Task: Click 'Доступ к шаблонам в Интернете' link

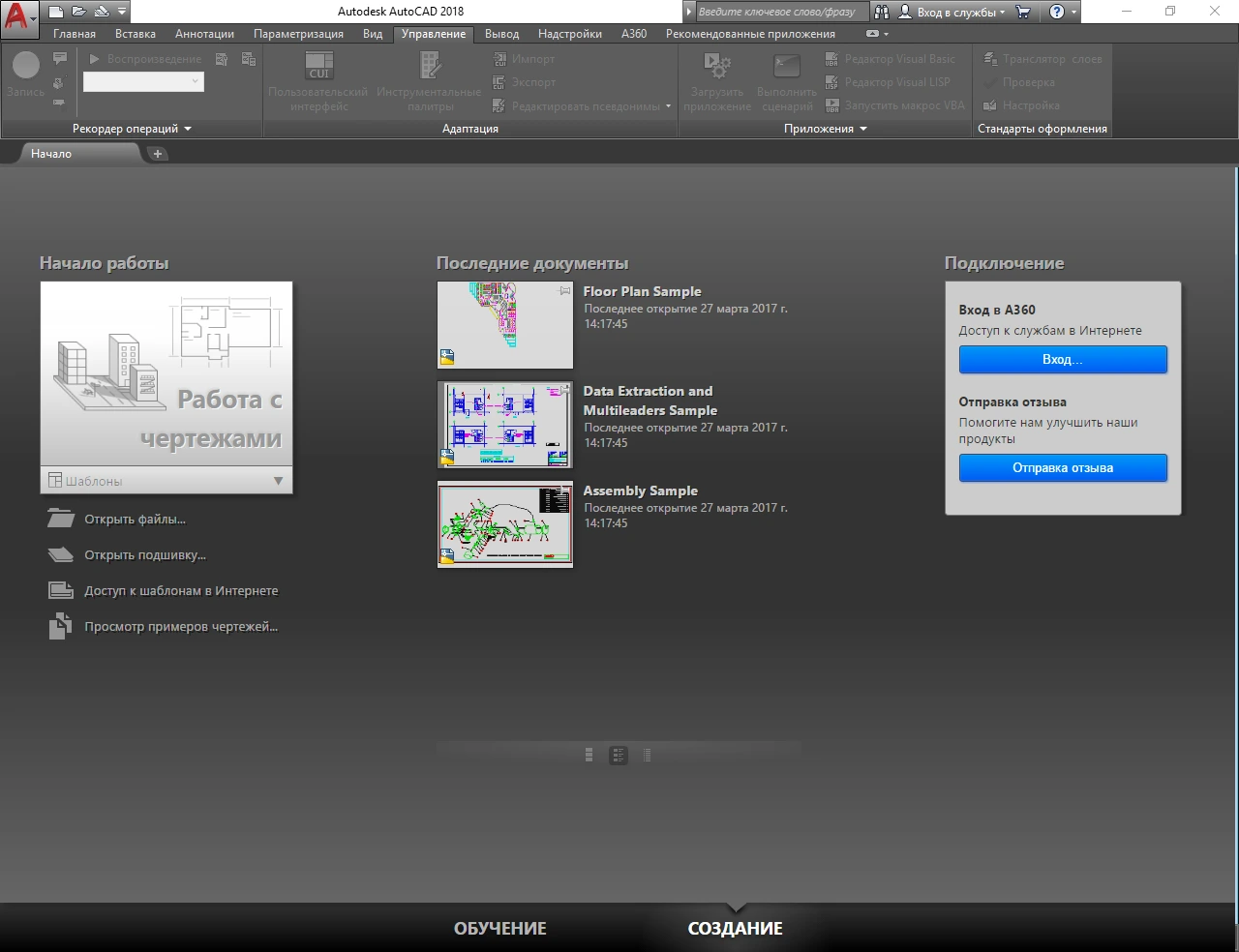Action: pos(181,591)
